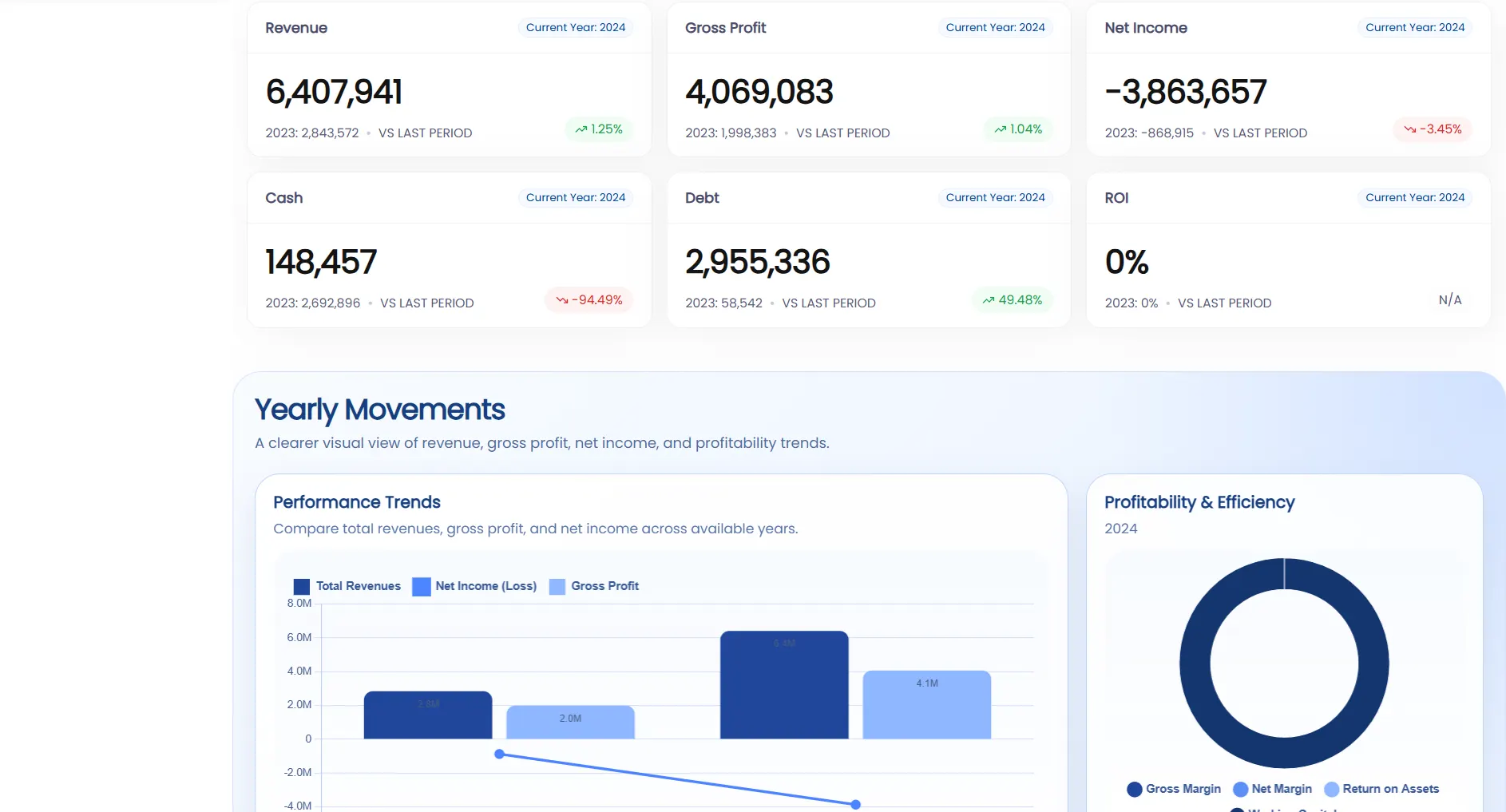This screenshot has height=812, width=1506.
Task: Click the prior-year figure 2023: 2,692,896
Action: 313,303
